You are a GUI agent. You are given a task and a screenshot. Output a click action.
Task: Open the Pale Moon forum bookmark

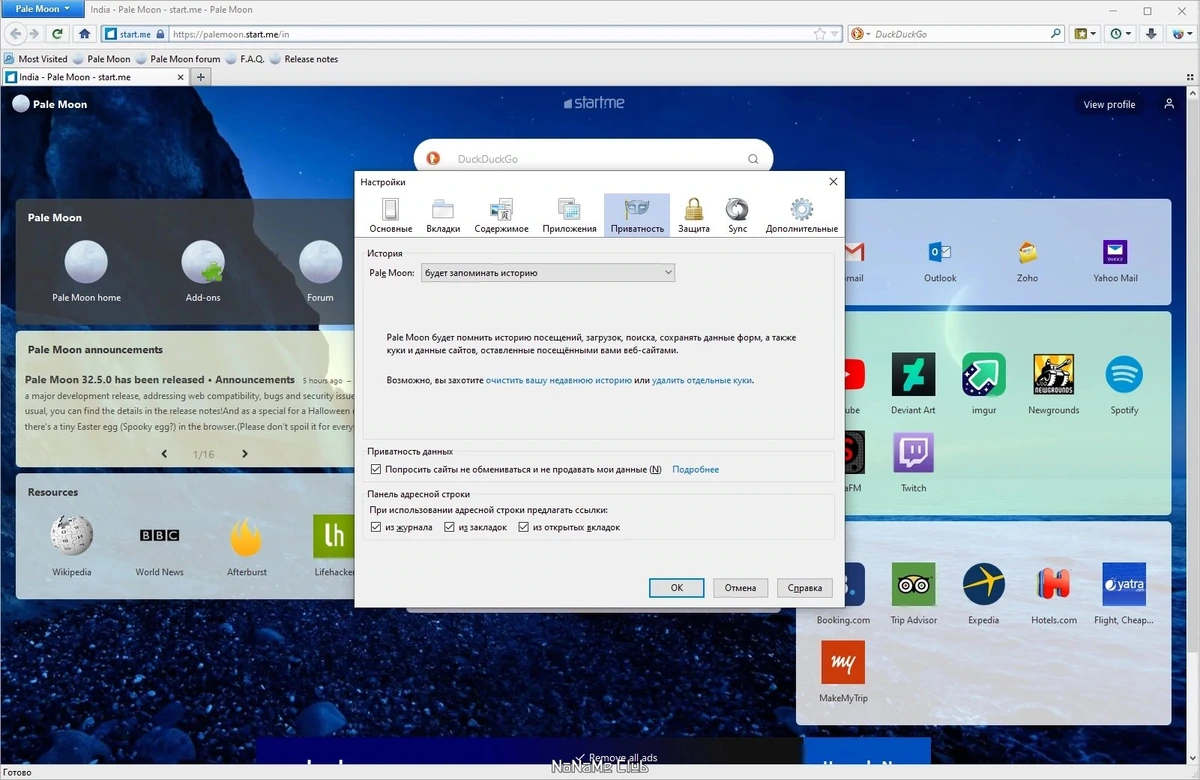[178, 59]
